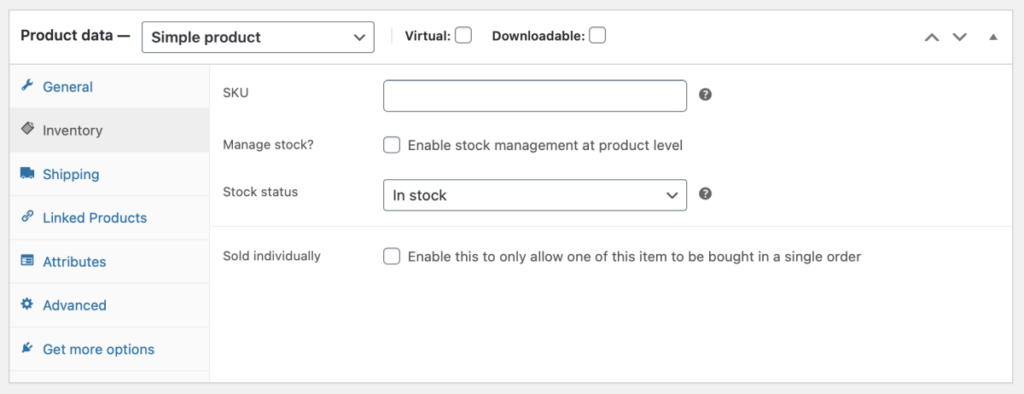This screenshot has width=1024, height=394.
Task: Go to Linked Products tab
Action: point(110,218)
